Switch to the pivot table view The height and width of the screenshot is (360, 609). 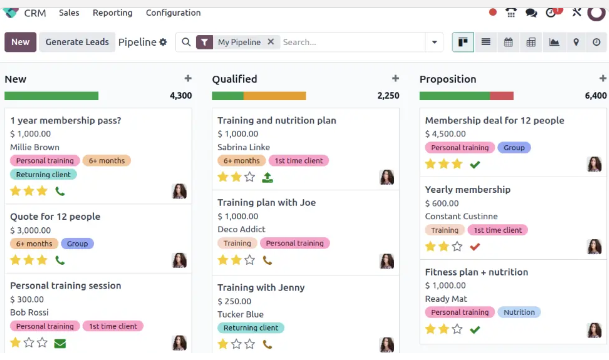[531, 42]
